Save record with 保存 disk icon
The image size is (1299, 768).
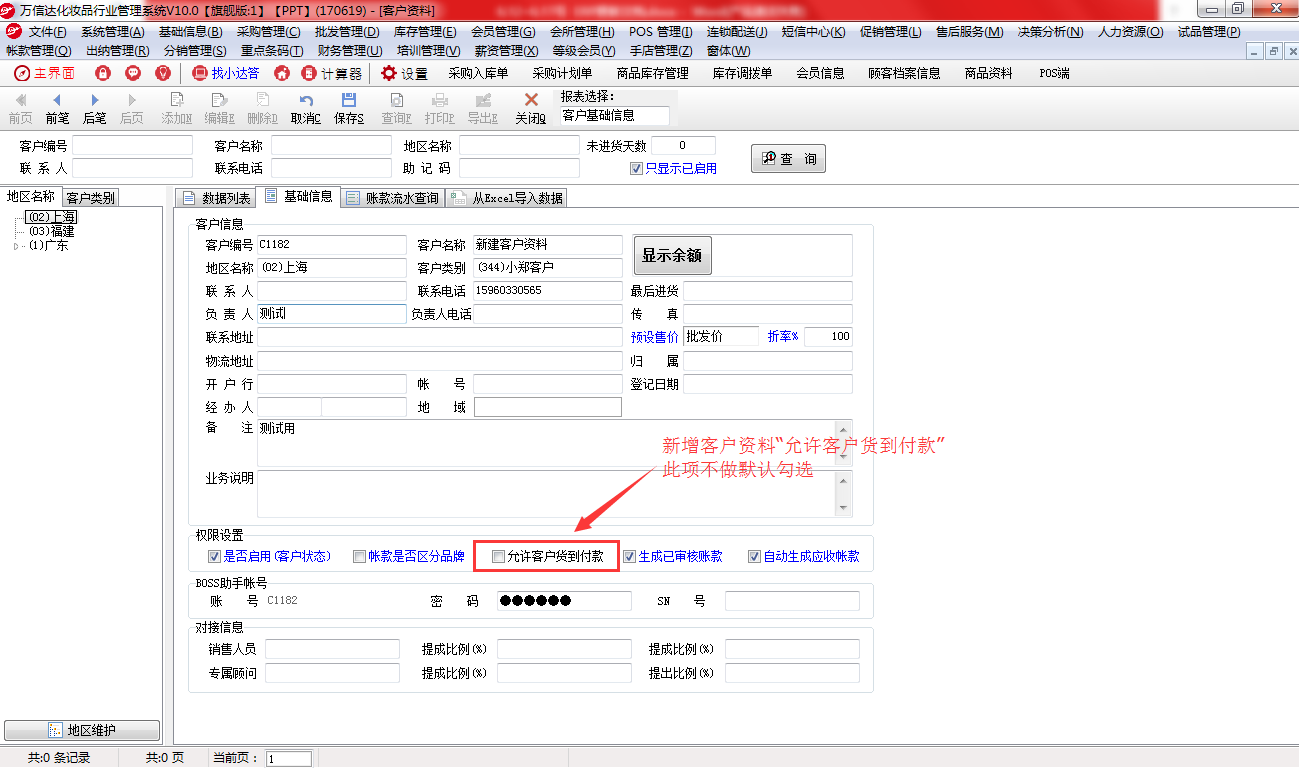(x=349, y=109)
